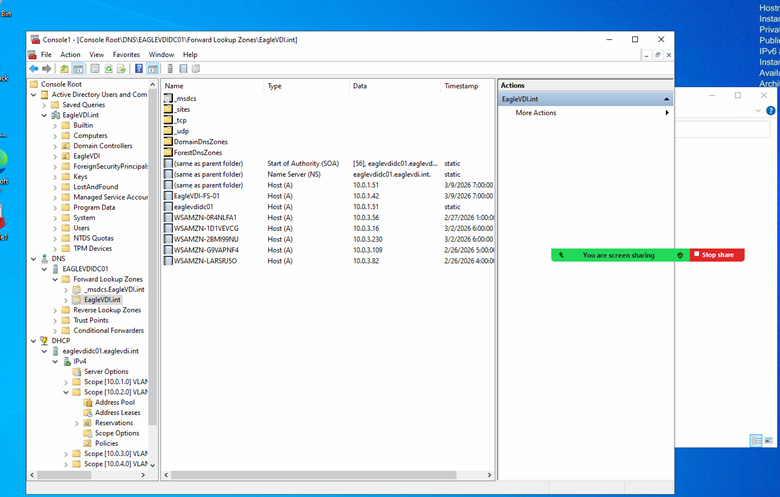Collapse the DNS root node
This screenshot has width=780, height=497.
[33, 259]
